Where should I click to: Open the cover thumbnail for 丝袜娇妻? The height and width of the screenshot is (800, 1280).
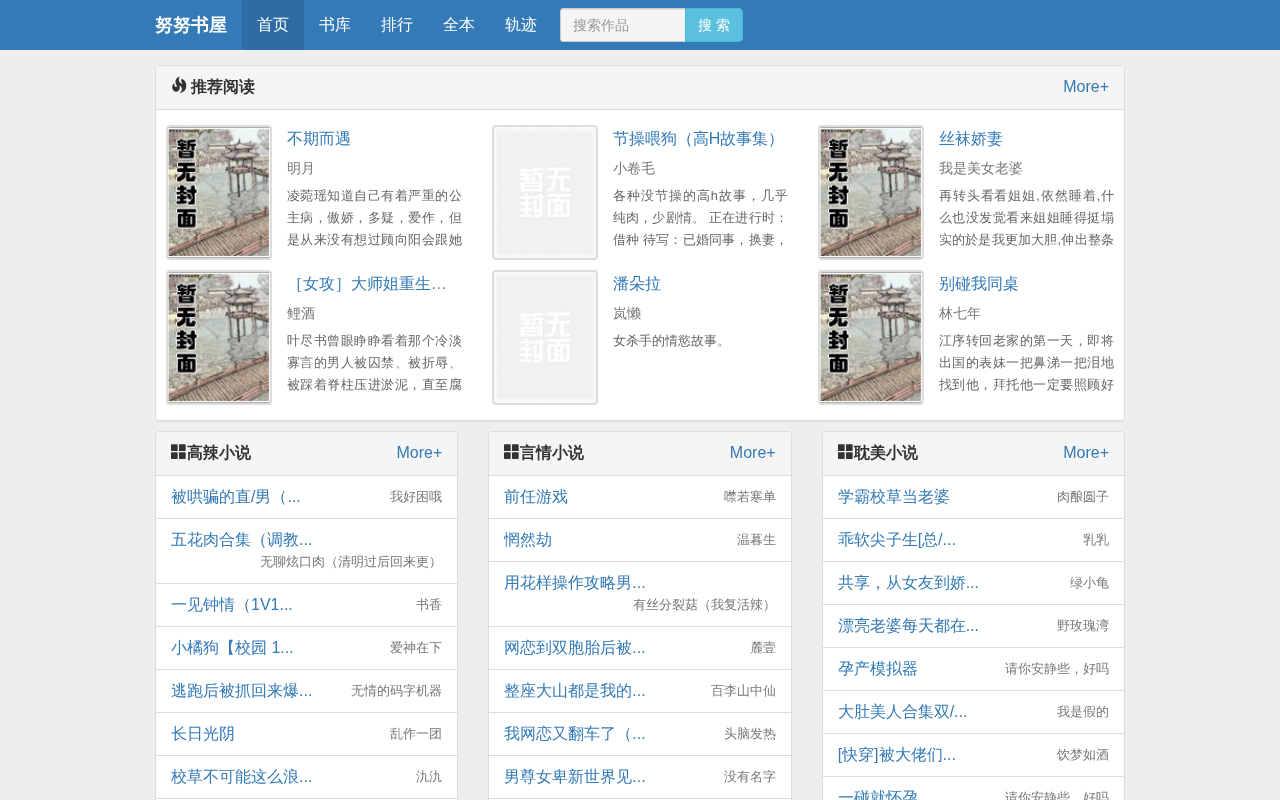coord(871,192)
